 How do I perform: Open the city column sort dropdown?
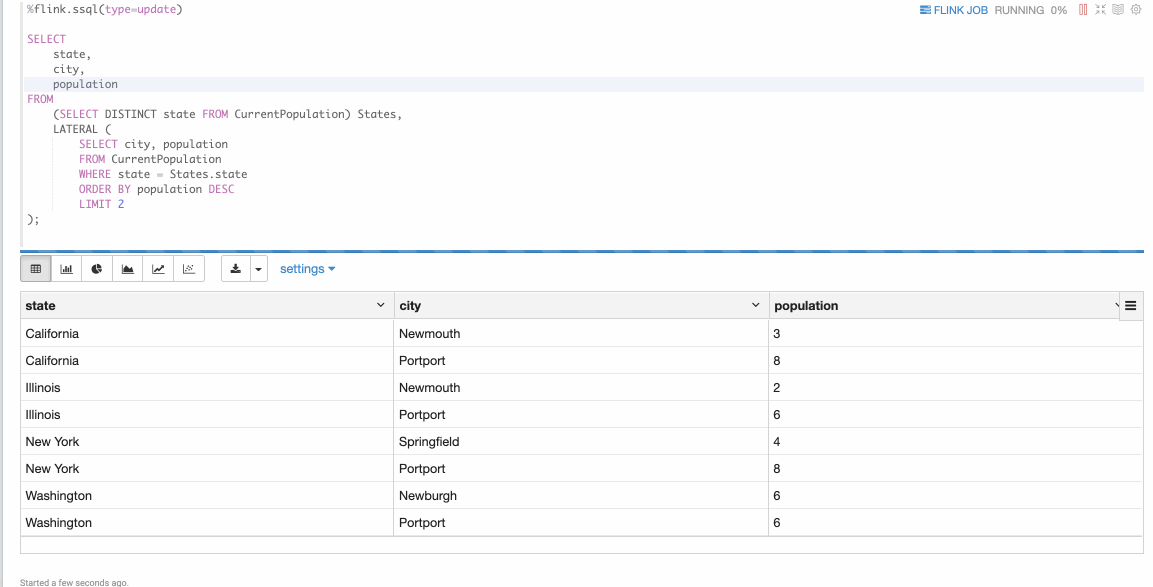click(756, 304)
